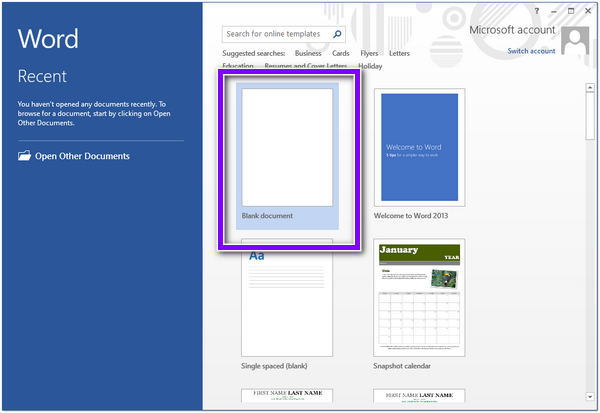
Task: Open the Help question mark
Action: (537, 11)
